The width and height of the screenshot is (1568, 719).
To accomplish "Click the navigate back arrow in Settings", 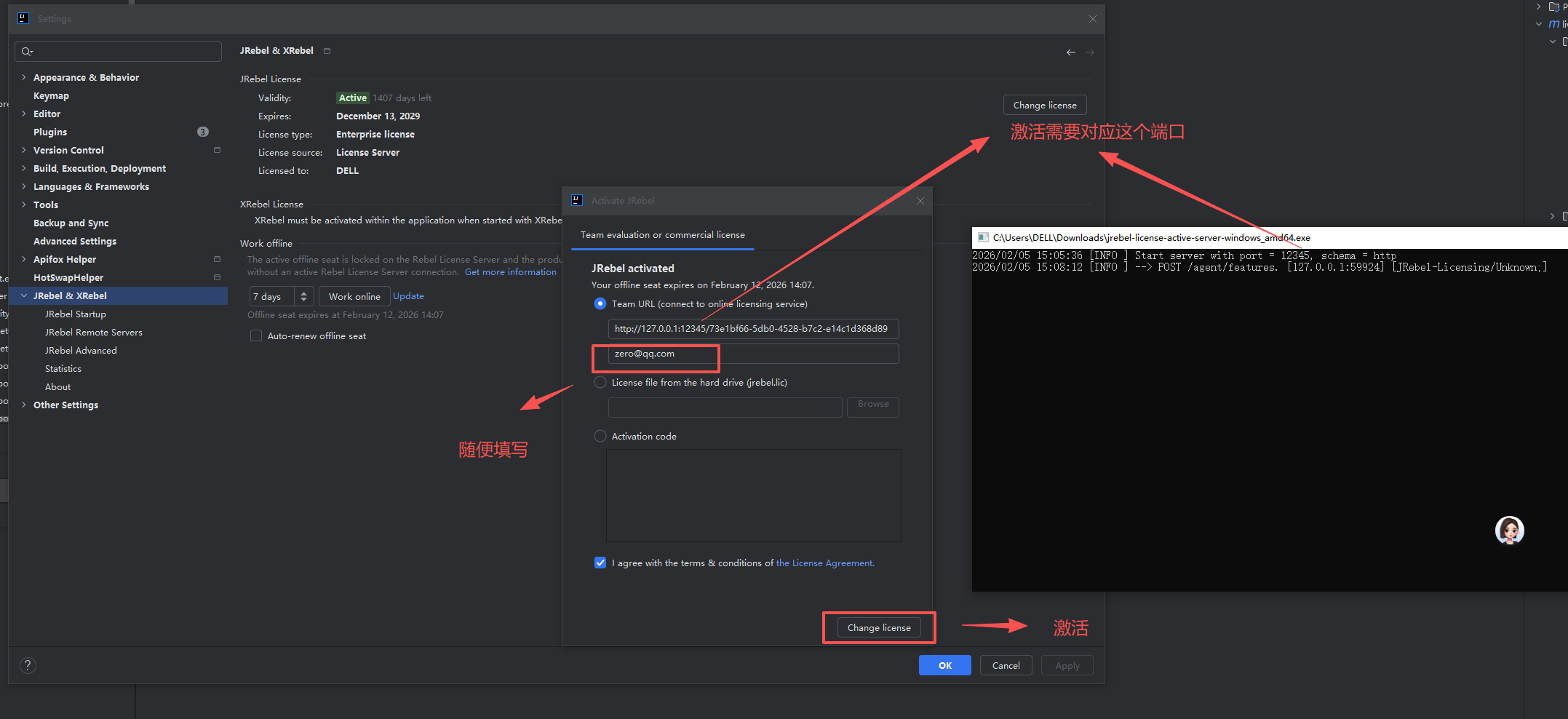I will pyautogui.click(x=1071, y=52).
